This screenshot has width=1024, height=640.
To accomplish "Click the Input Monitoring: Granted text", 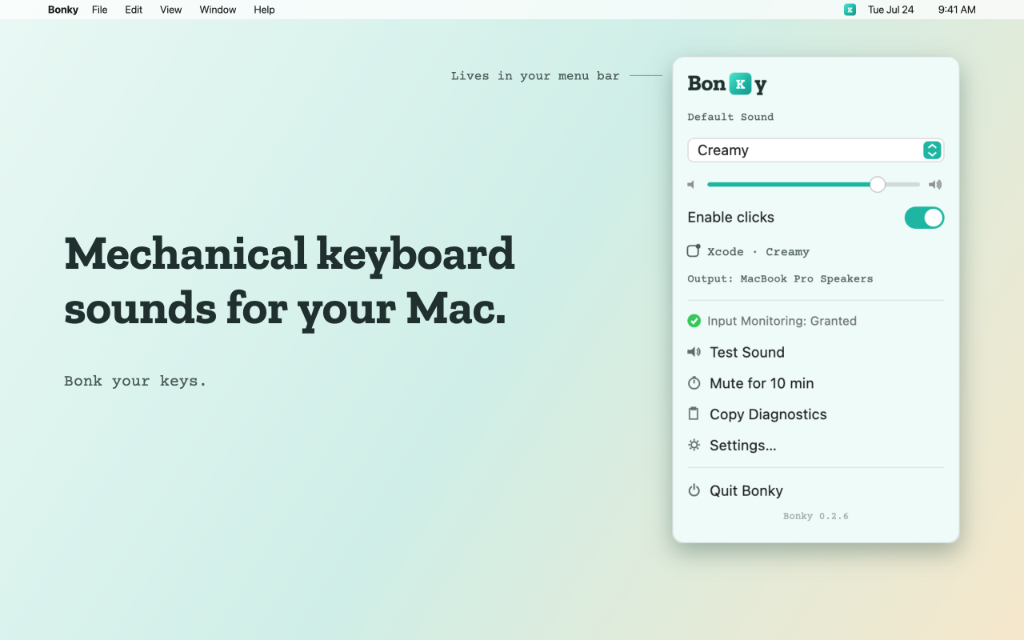I will 782,321.
